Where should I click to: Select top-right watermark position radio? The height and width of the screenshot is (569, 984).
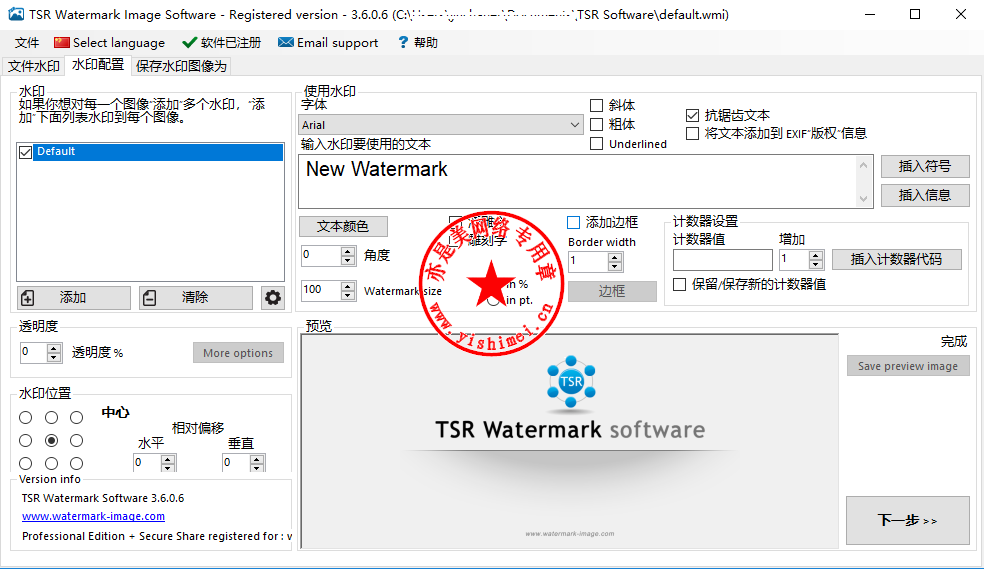(x=77, y=417)
